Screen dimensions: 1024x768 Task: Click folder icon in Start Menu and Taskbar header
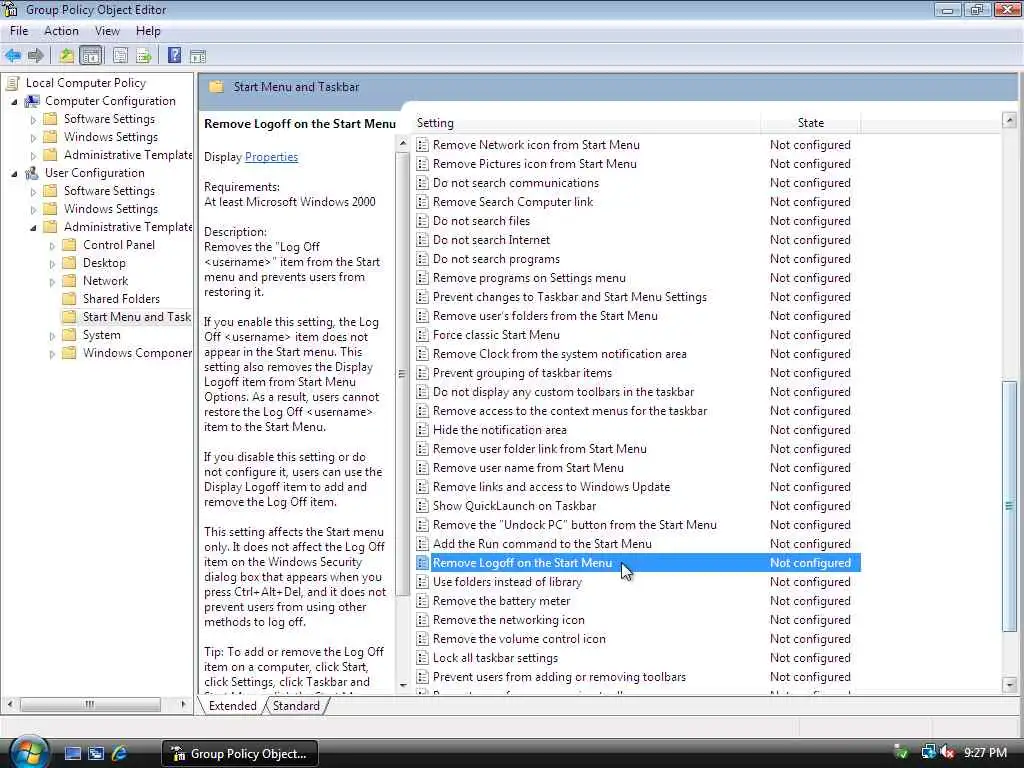[216, 87]
